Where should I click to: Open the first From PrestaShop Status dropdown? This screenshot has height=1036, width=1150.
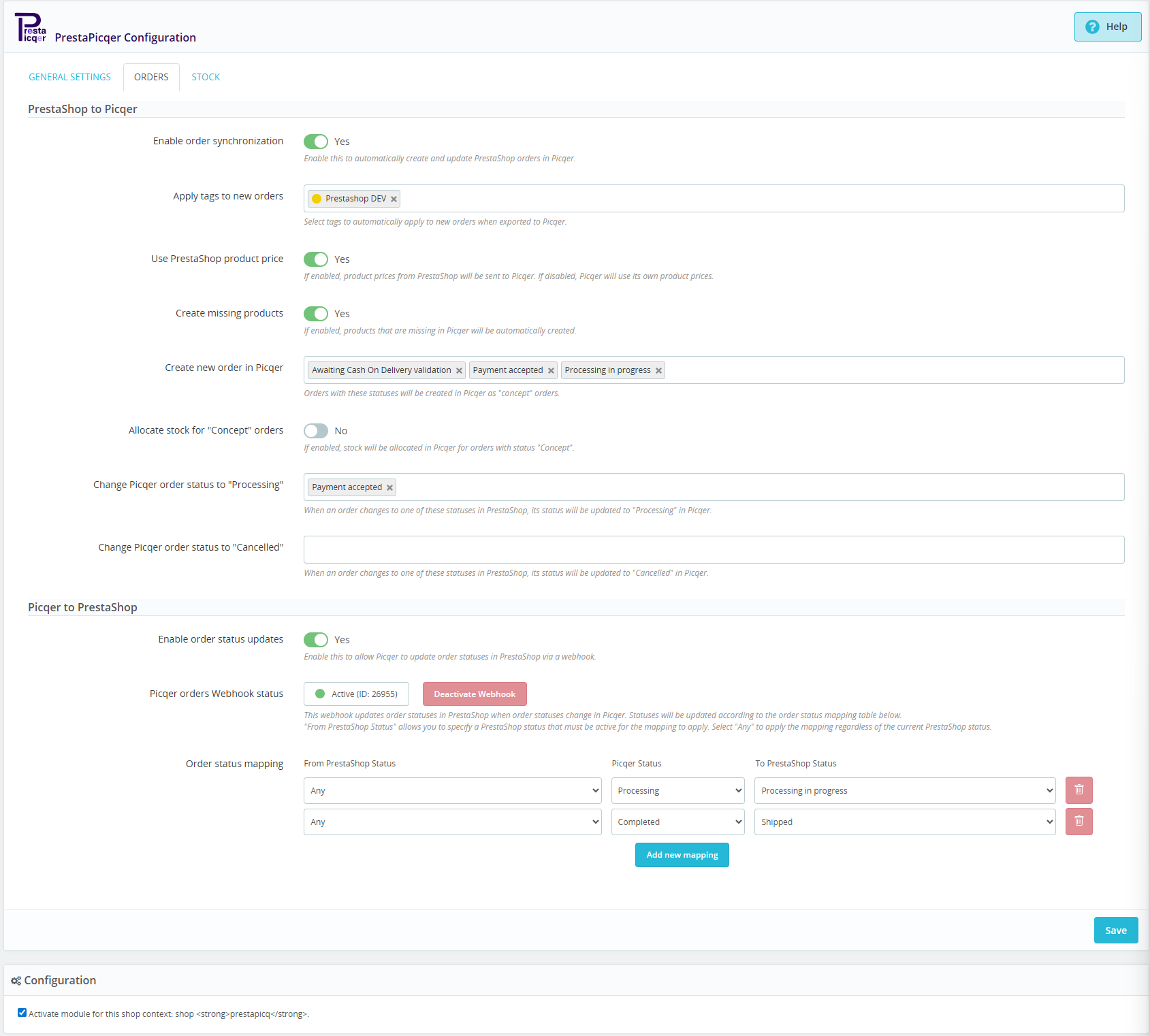tap(451, 790)
